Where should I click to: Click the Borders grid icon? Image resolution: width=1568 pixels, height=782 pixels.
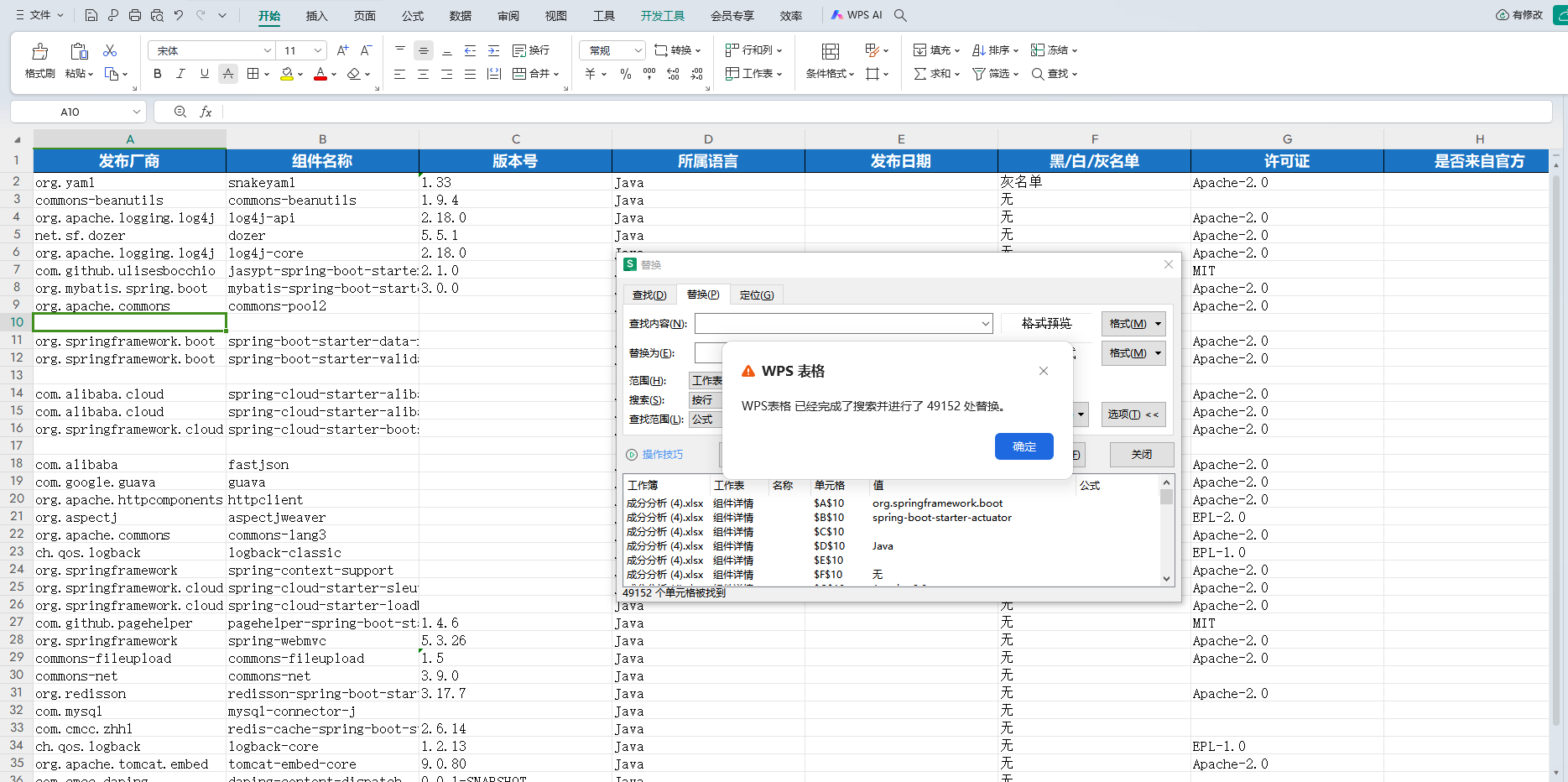point(253,74)
